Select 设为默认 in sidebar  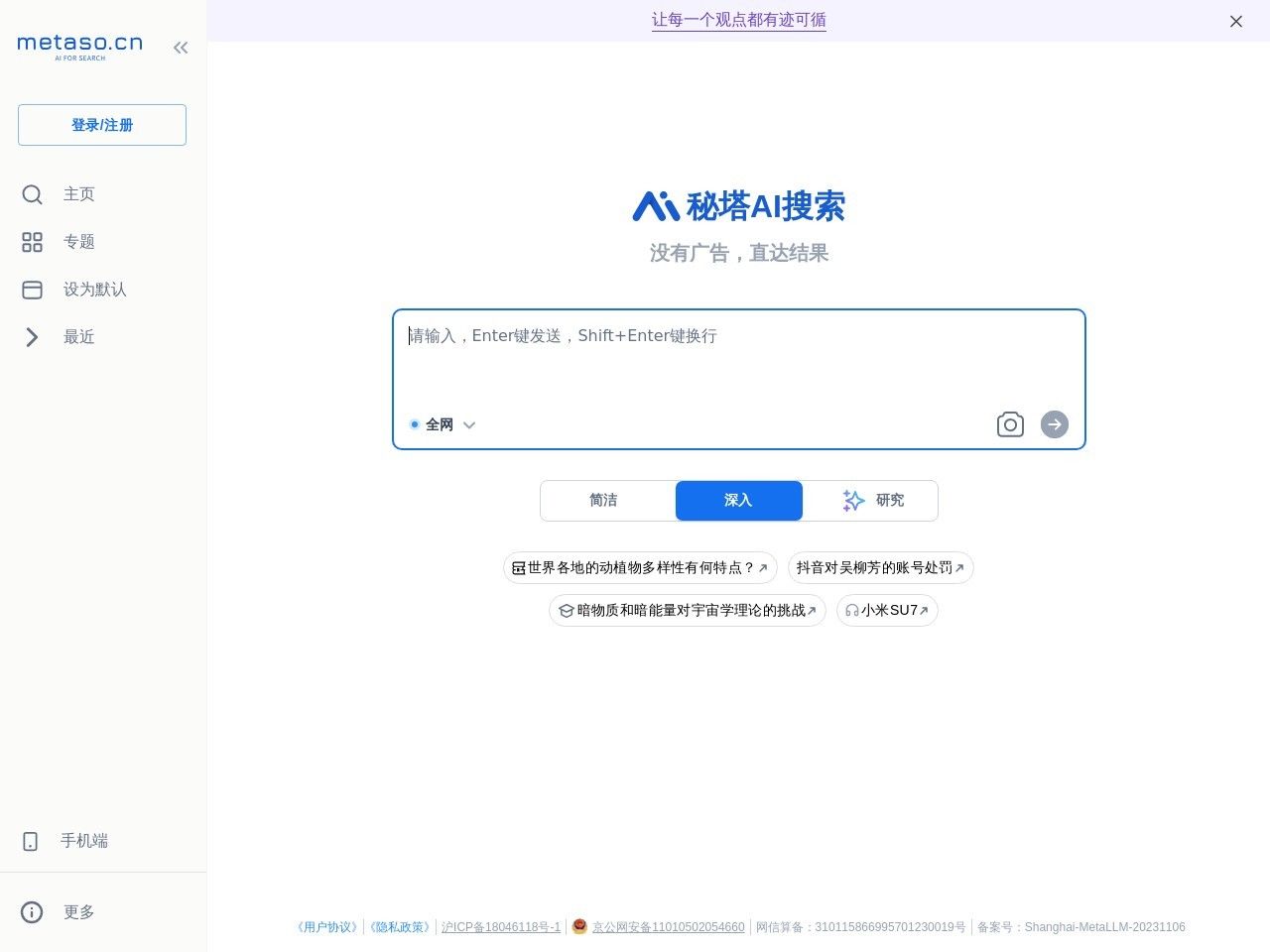coord(95,290)
